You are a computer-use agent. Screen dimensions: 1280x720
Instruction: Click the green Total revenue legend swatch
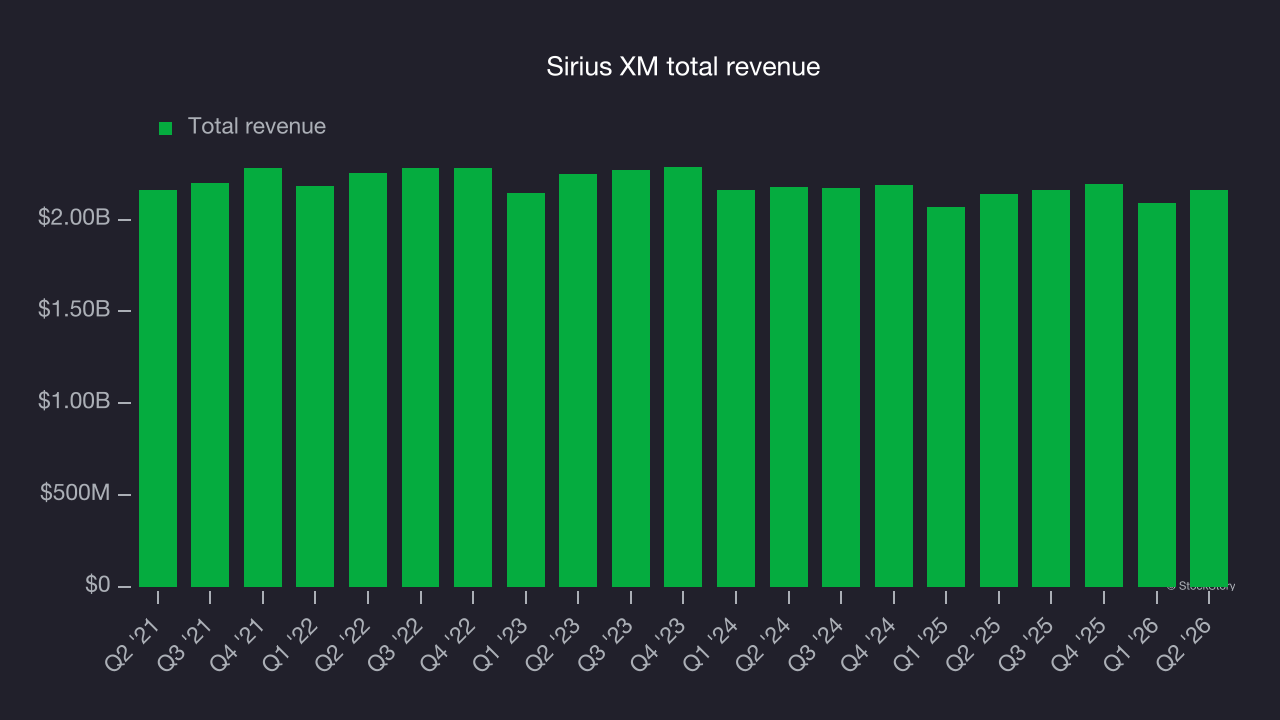166,128
